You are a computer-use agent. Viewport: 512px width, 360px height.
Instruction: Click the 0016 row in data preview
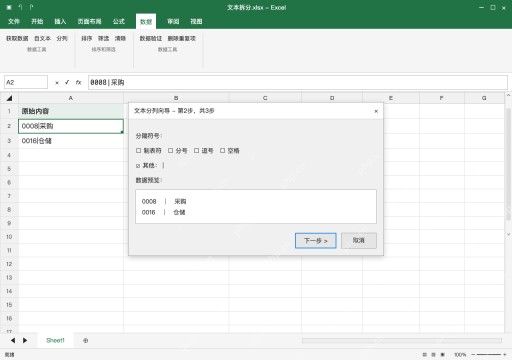tap(164, 212)
